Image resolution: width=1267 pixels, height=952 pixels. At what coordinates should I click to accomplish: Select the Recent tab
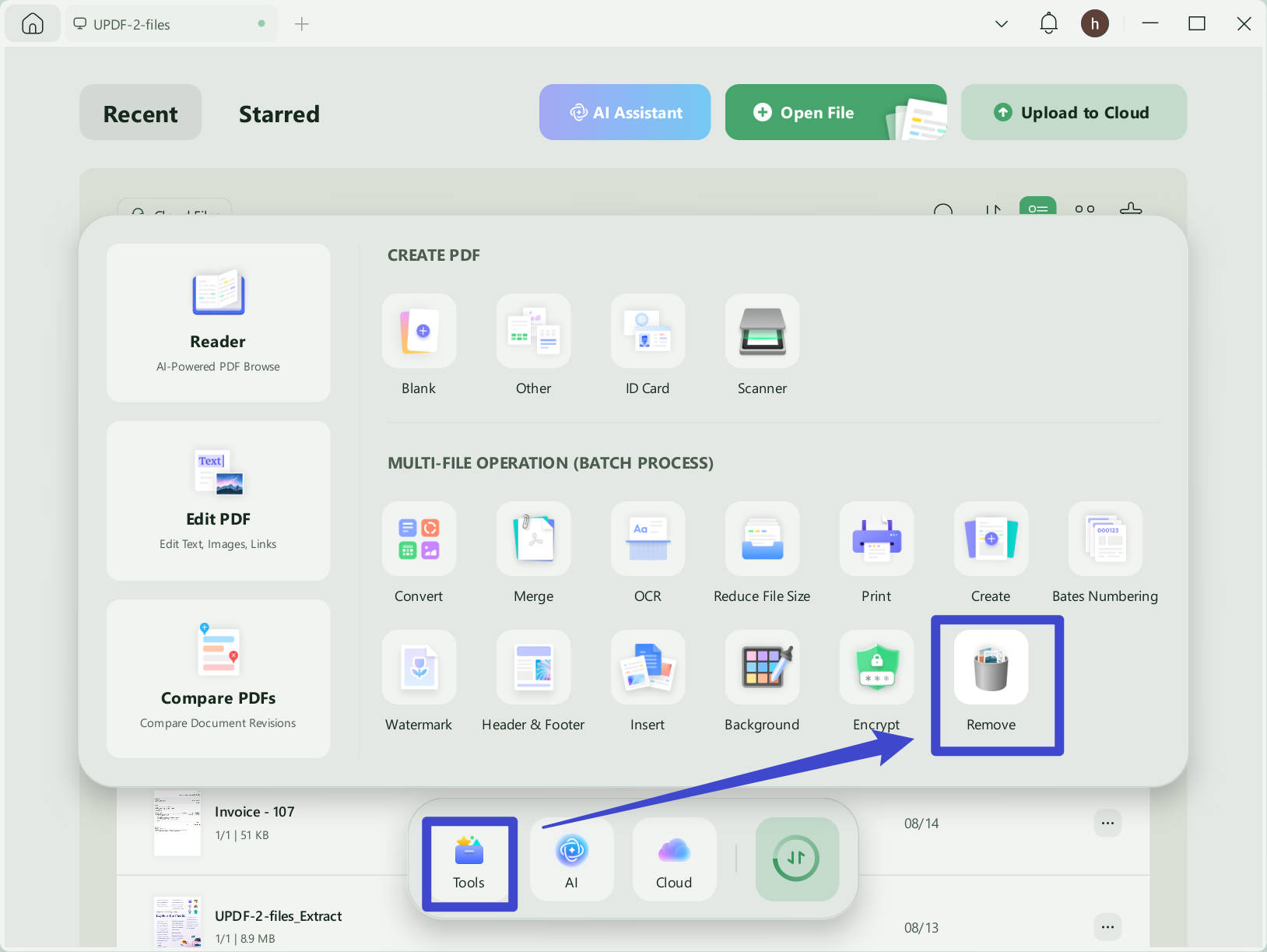pos(140,113)
